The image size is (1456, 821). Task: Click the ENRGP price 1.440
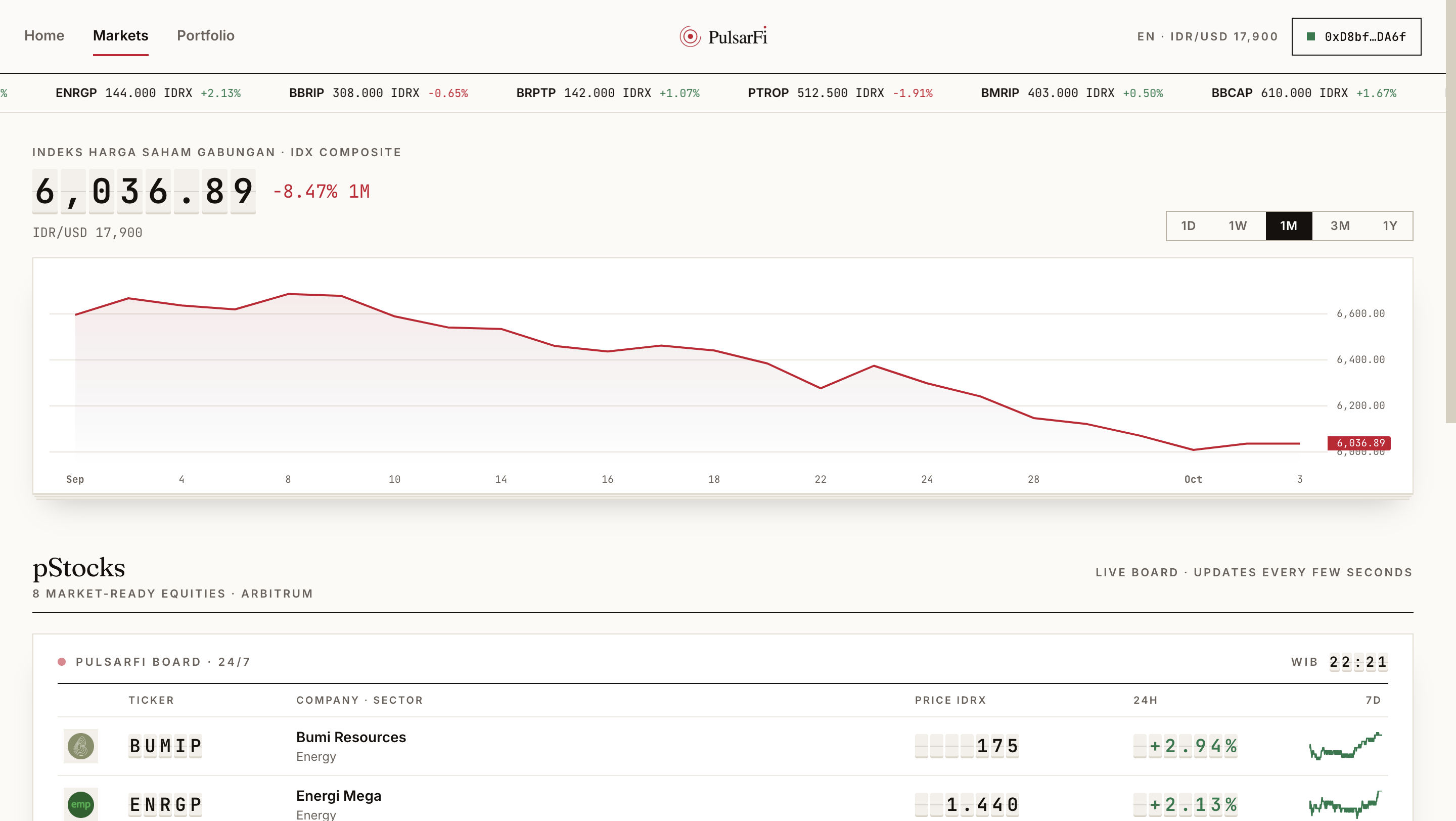point(967,805)
